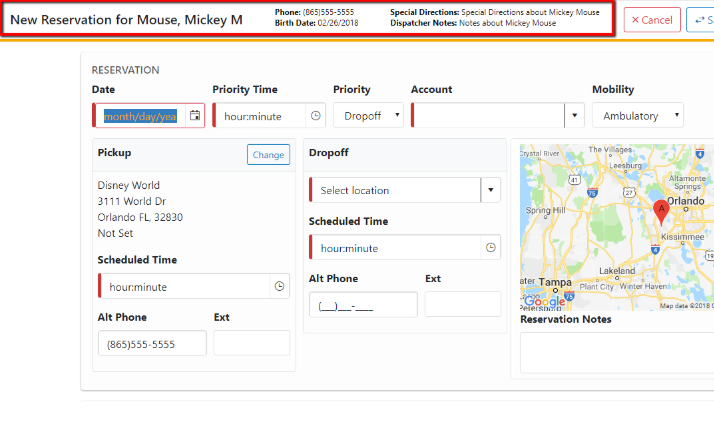Click the Cancel button

pyautogui.click(x=652, y=20)
